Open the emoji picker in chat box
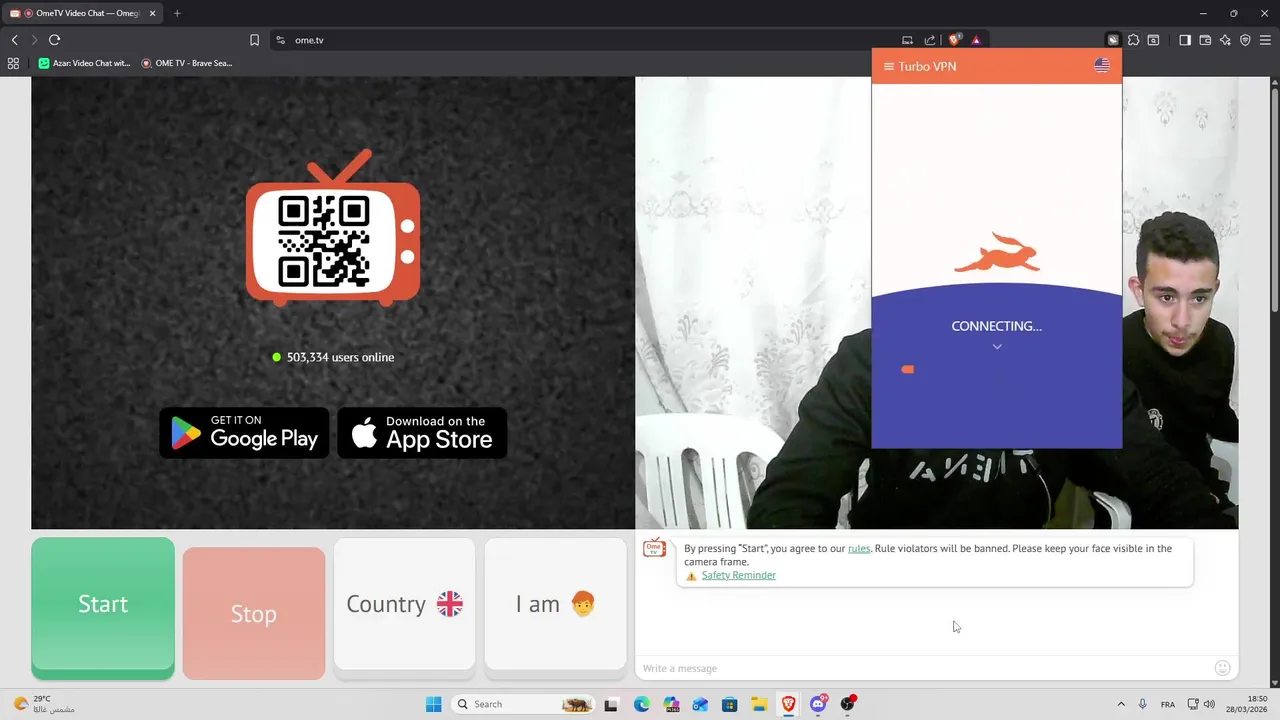Screen dimensions: 1280x720 [1222, 668]
